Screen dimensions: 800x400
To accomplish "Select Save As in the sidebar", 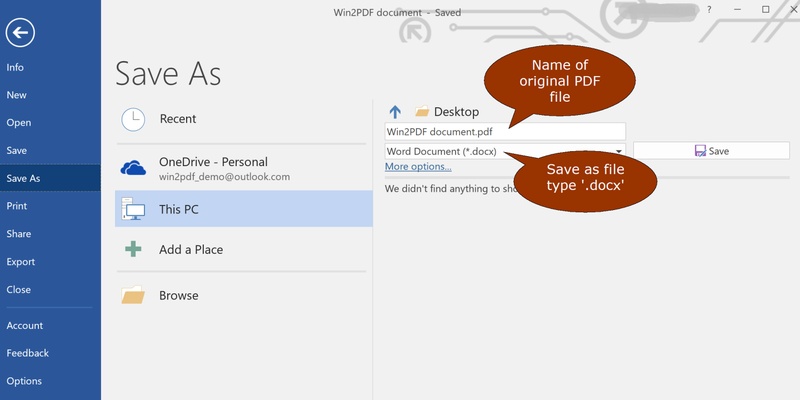I will (50, 178).
